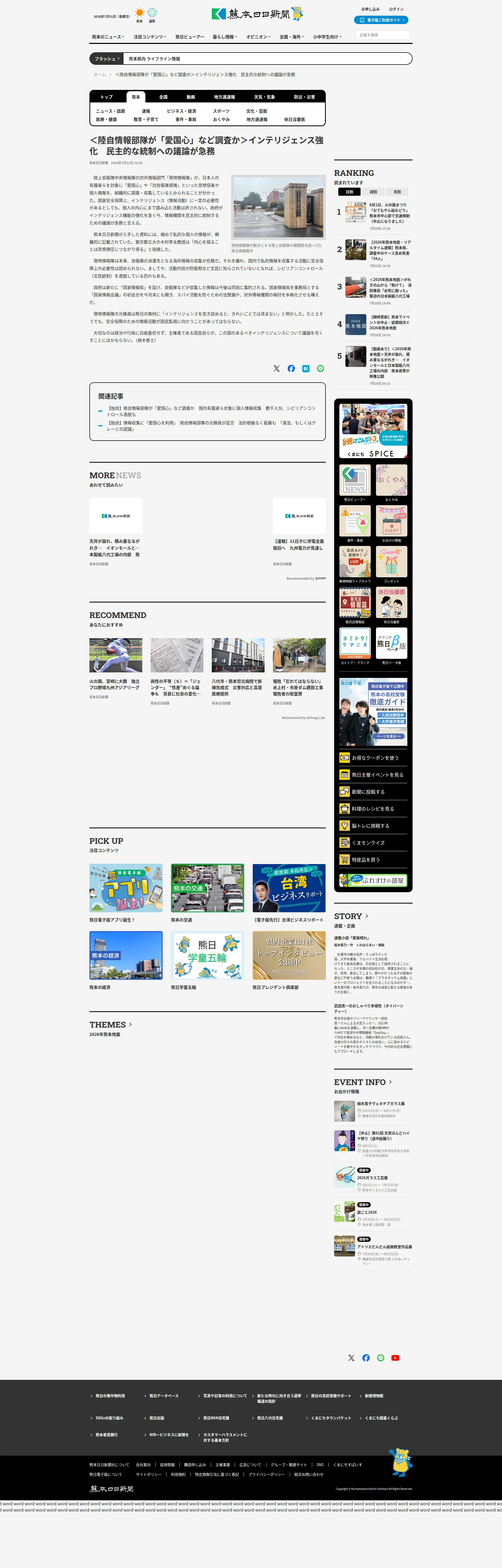The image size is (502, 1568).
Task: Bookmark the article with the Hatena B! icon
Action: pyautogui.click(x=306, y=368)
